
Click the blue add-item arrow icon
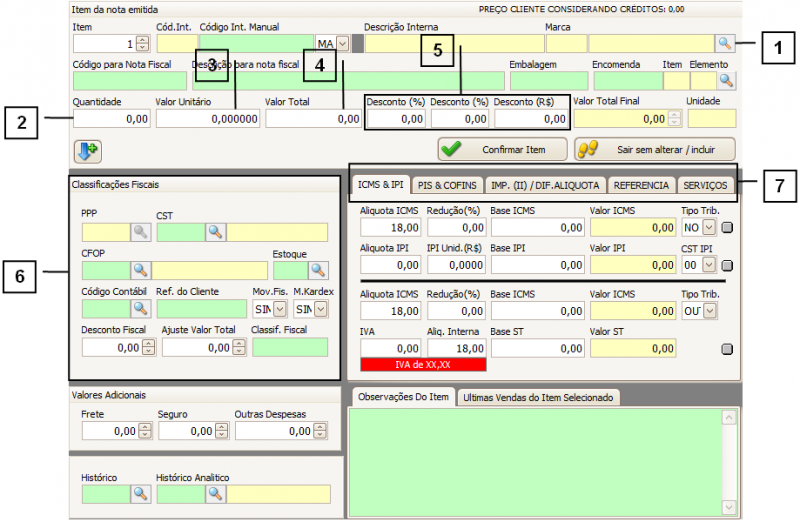pyautogui.click(x=87, y=150)
